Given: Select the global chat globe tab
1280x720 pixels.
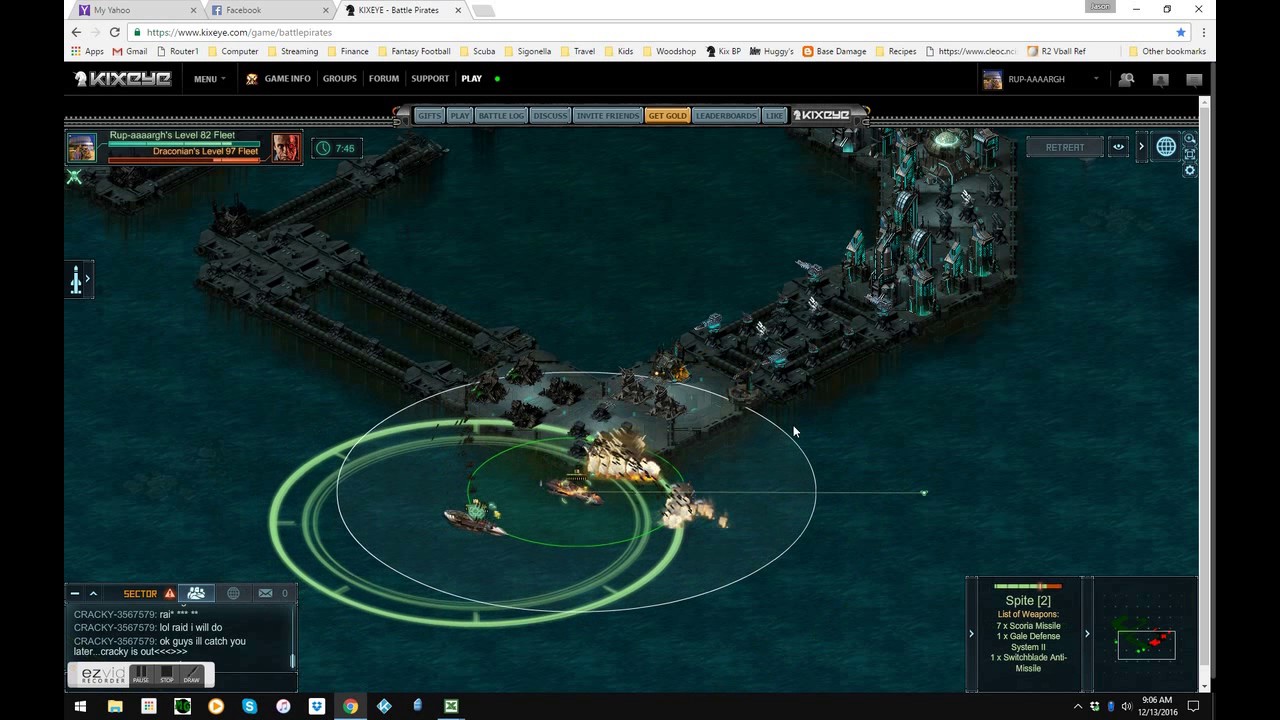Looking at the screenshot, I should click(233, 593).
